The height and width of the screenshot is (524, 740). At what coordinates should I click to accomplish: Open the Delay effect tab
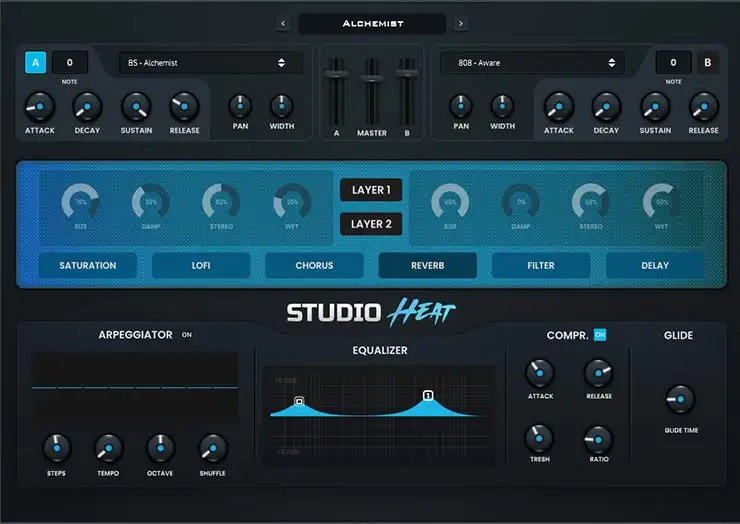[655, 265]
